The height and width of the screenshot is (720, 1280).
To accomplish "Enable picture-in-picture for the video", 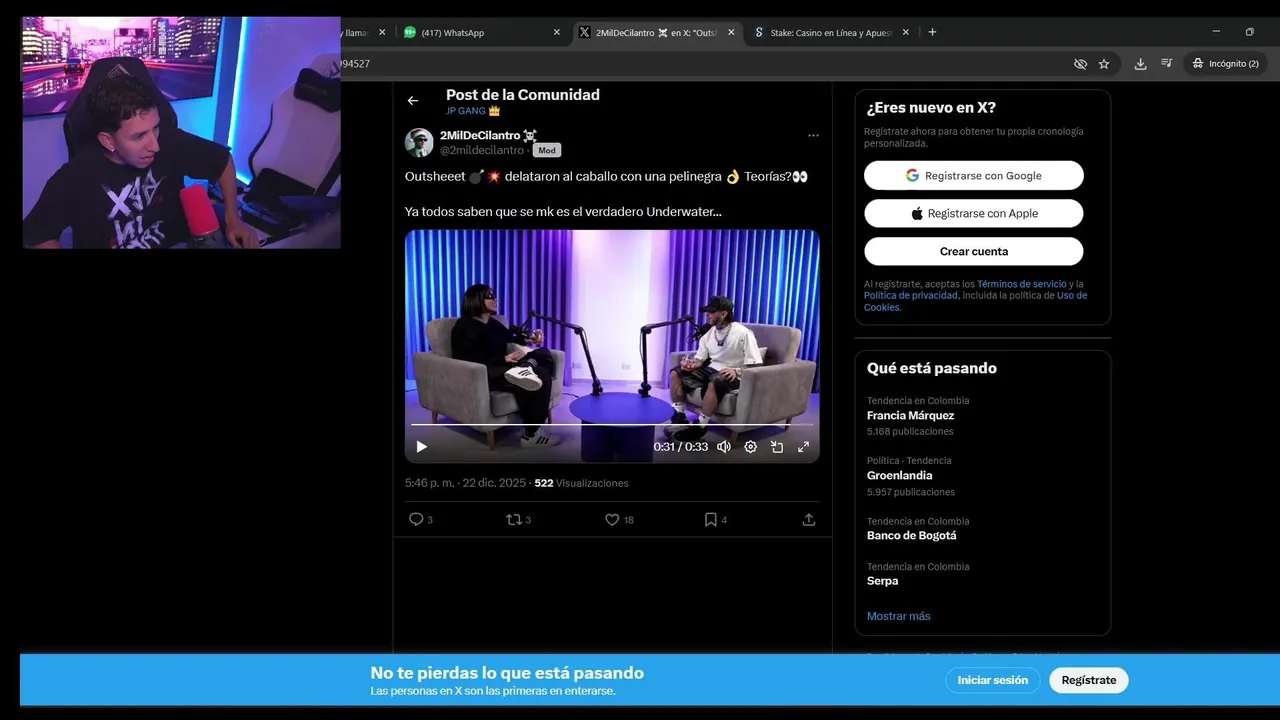I will 777,447.
